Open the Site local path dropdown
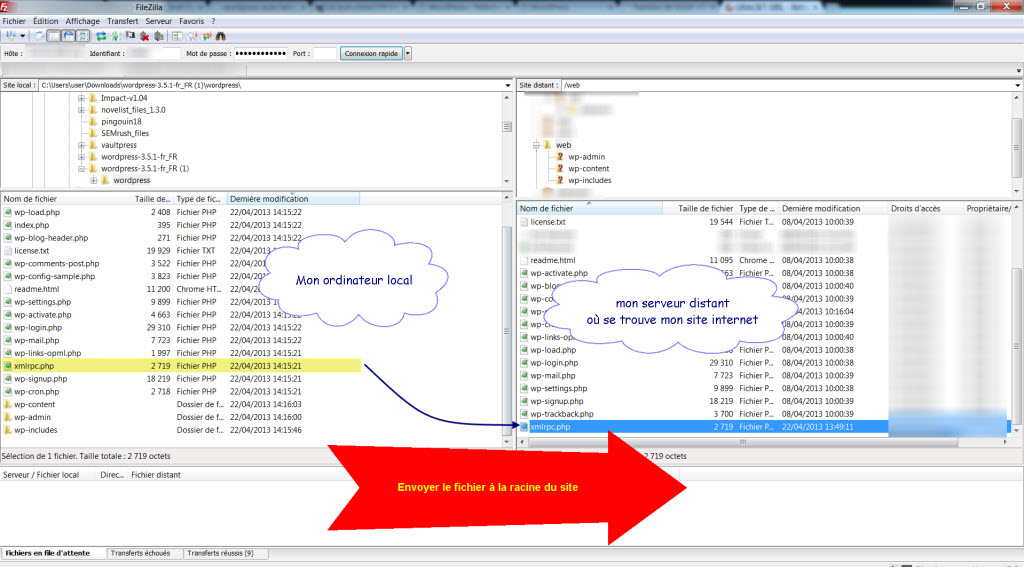Viewport: 1024px width, 567px height. [x=507, y=85]
